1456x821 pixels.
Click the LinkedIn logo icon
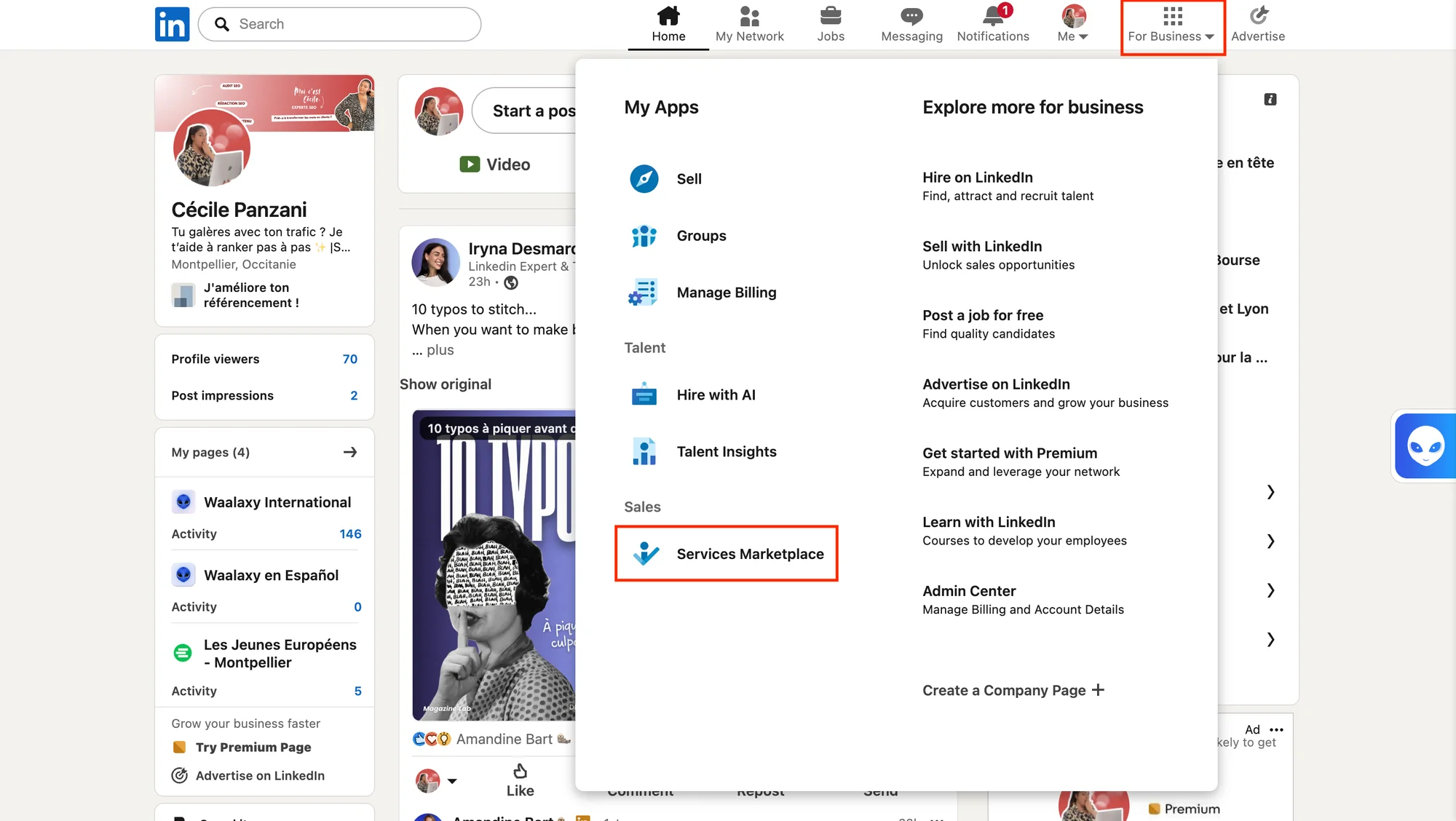click(172, 24)
